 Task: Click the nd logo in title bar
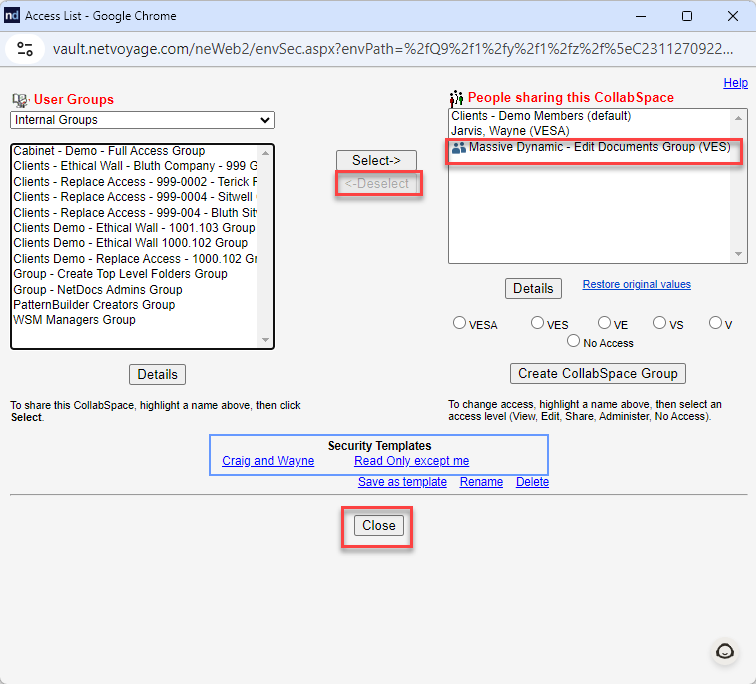[12, 15]
